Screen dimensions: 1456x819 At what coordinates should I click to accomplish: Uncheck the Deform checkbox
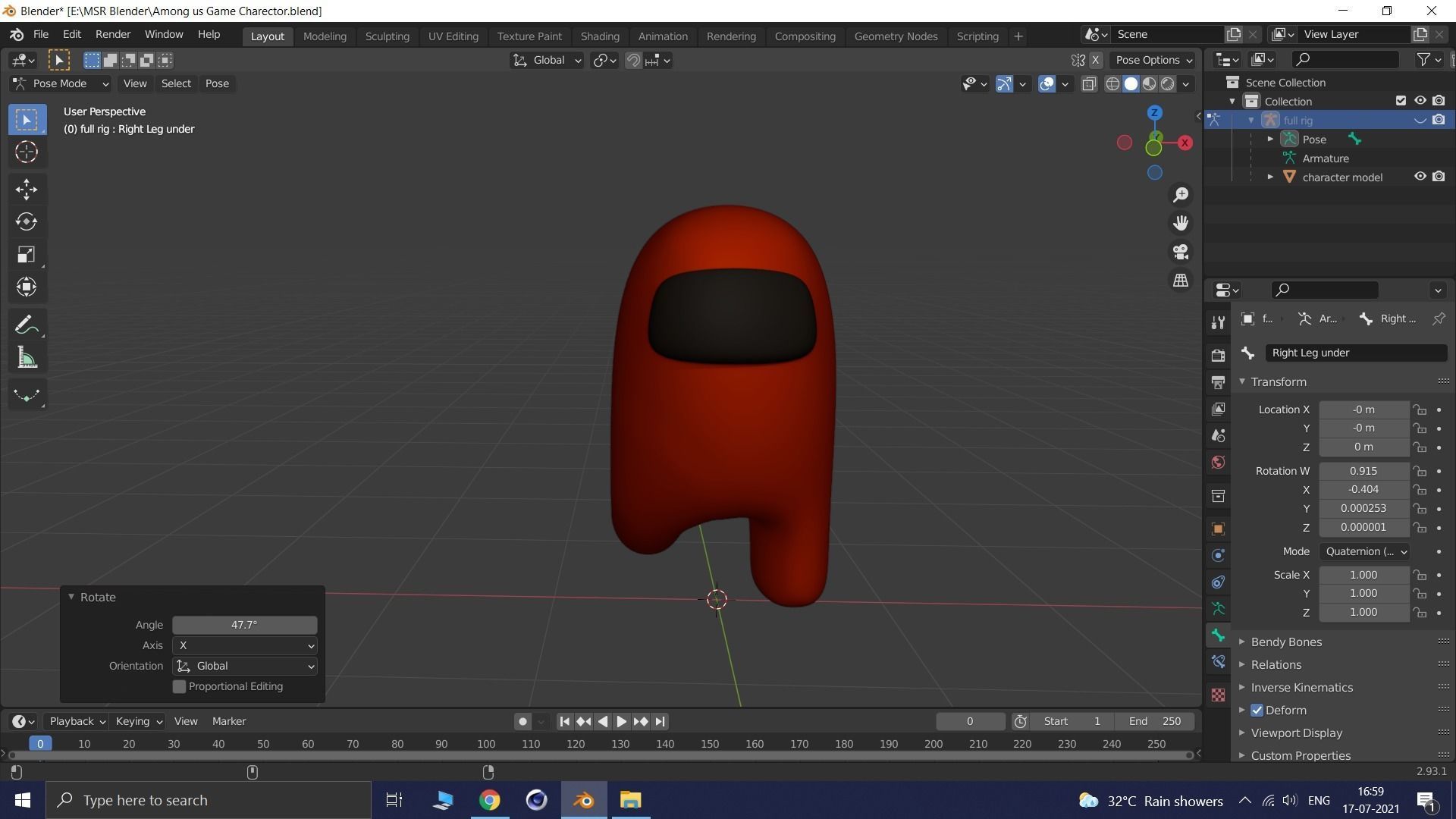point(1257,711)
